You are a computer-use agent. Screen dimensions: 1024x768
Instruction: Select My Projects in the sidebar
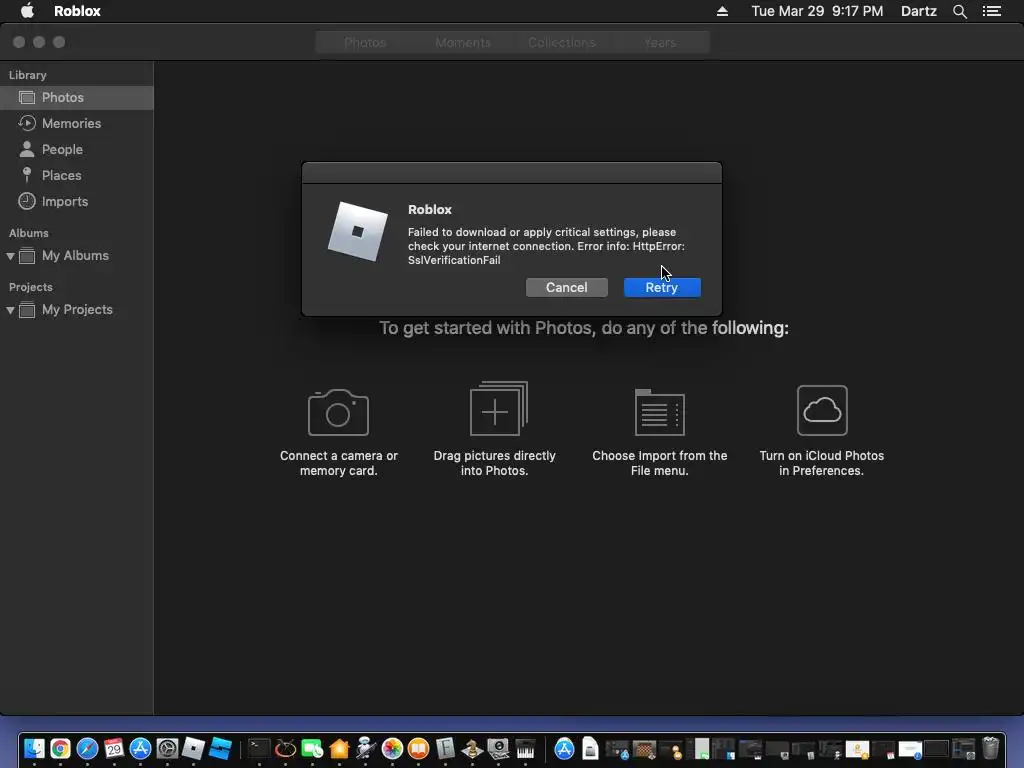pos(76,310)
